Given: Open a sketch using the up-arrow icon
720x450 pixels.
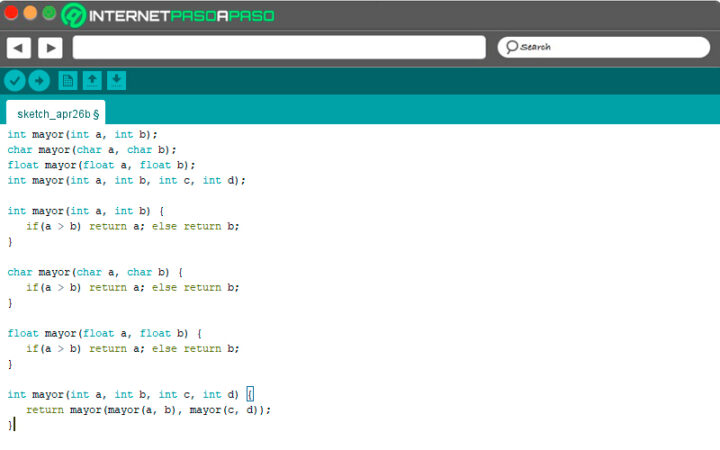Looking at the screenshot, I should tap(92, 81).
